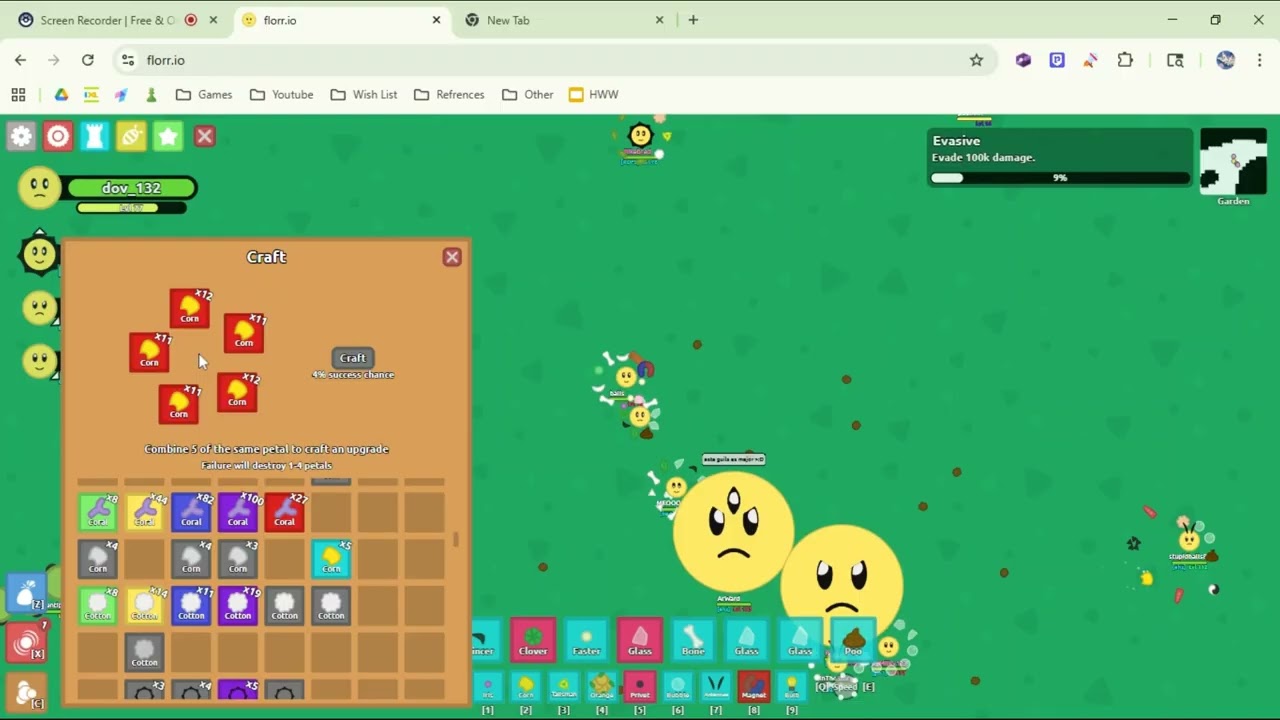Click the red X icon in game toolbar
Screen dimensions: 1280x720
tap(205, 136)
